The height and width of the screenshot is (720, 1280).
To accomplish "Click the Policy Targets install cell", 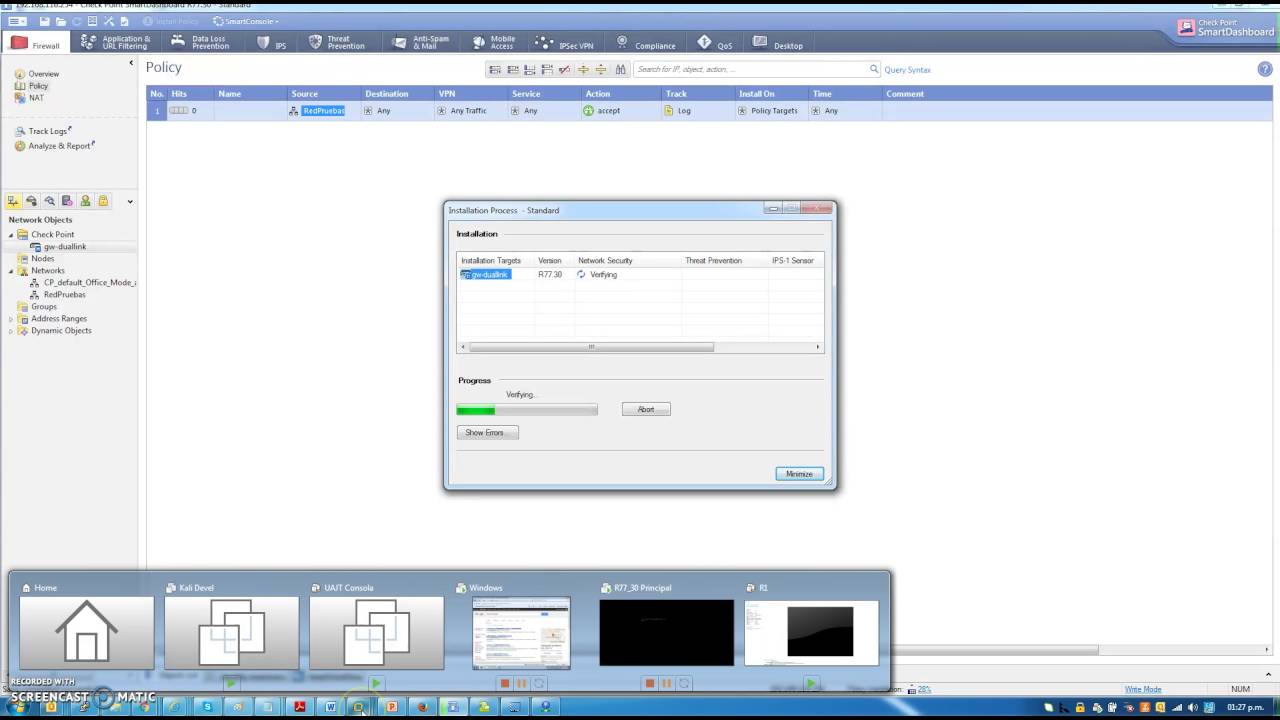I will pos(772,110).
